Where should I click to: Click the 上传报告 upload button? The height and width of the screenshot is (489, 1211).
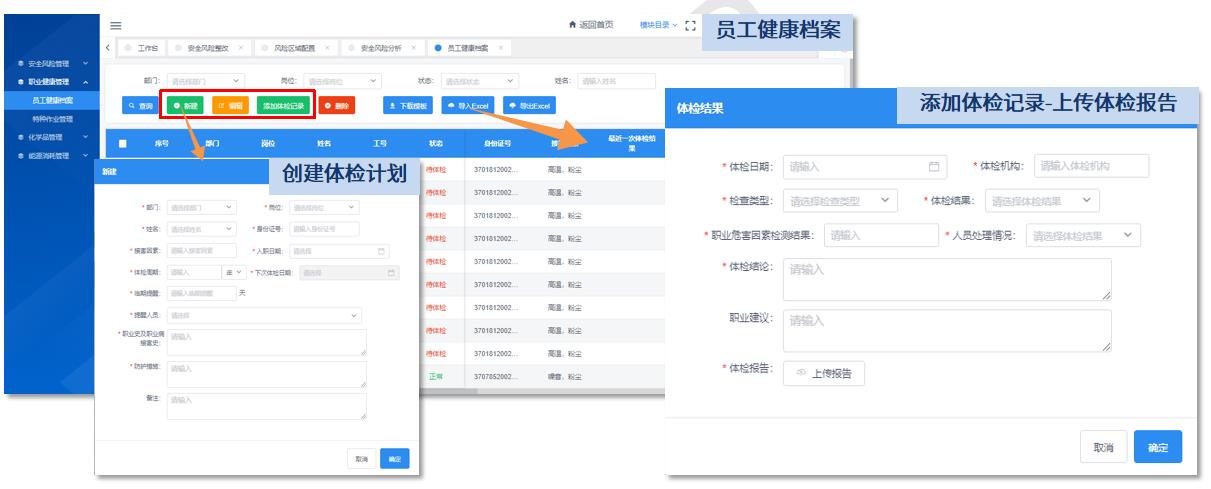click(823, 372)
